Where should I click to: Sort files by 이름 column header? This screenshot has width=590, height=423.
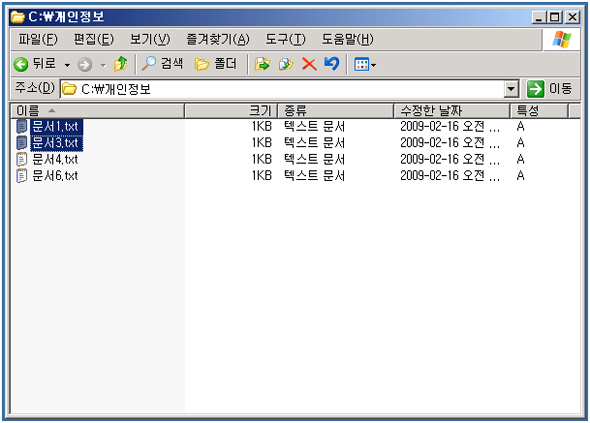(x=97, y=111)
